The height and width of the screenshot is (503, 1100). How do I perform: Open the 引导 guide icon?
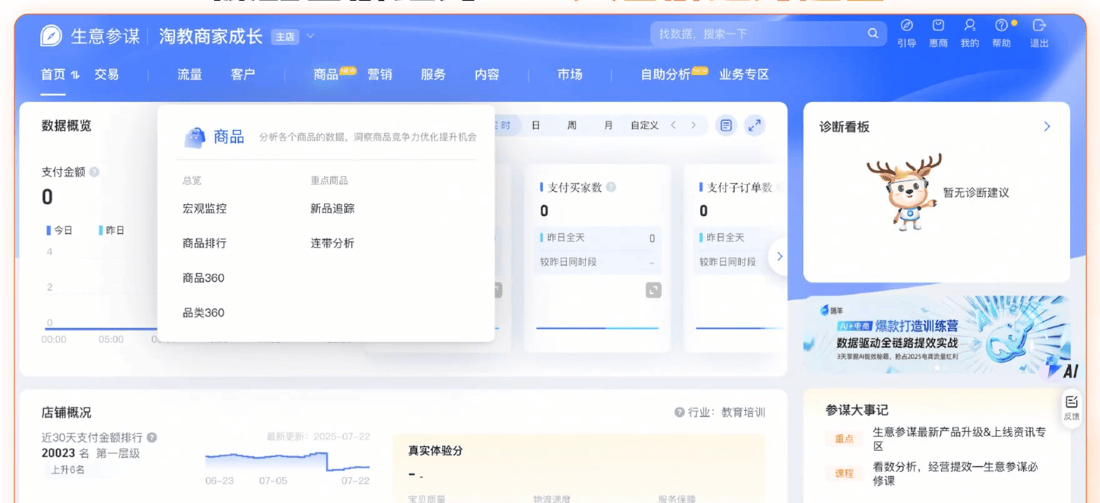pyautogui.click(x=906, y=26)
